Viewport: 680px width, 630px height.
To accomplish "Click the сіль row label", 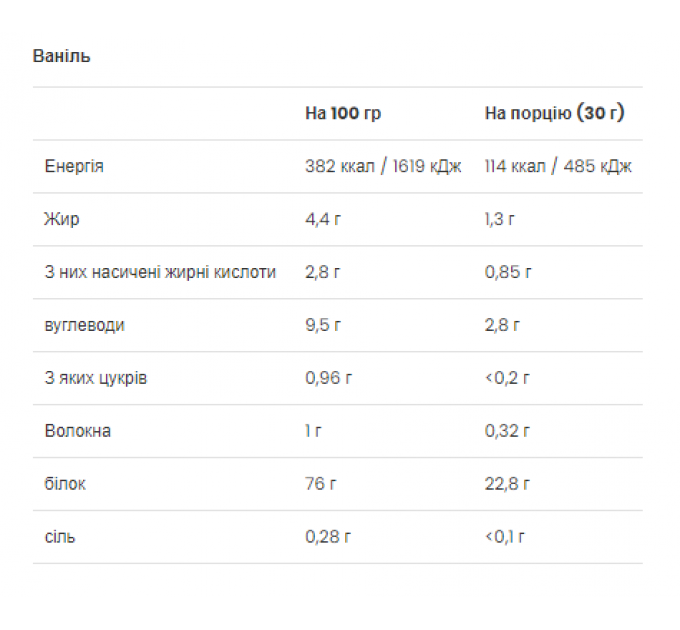I will pos(60,537).
